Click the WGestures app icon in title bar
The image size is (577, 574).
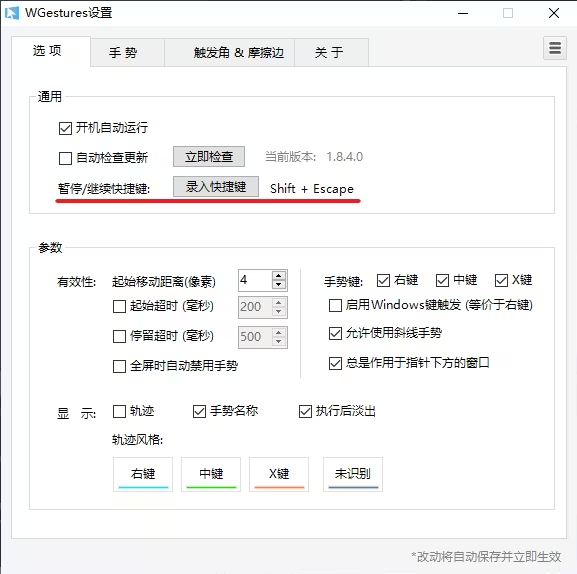point(12,13)
